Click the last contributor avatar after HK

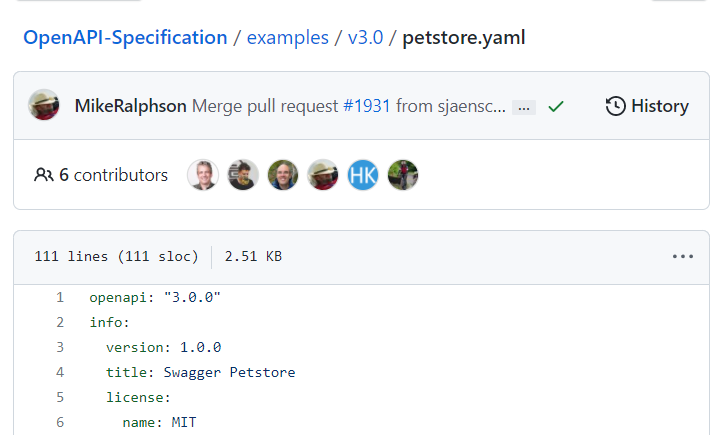point(403,175)
